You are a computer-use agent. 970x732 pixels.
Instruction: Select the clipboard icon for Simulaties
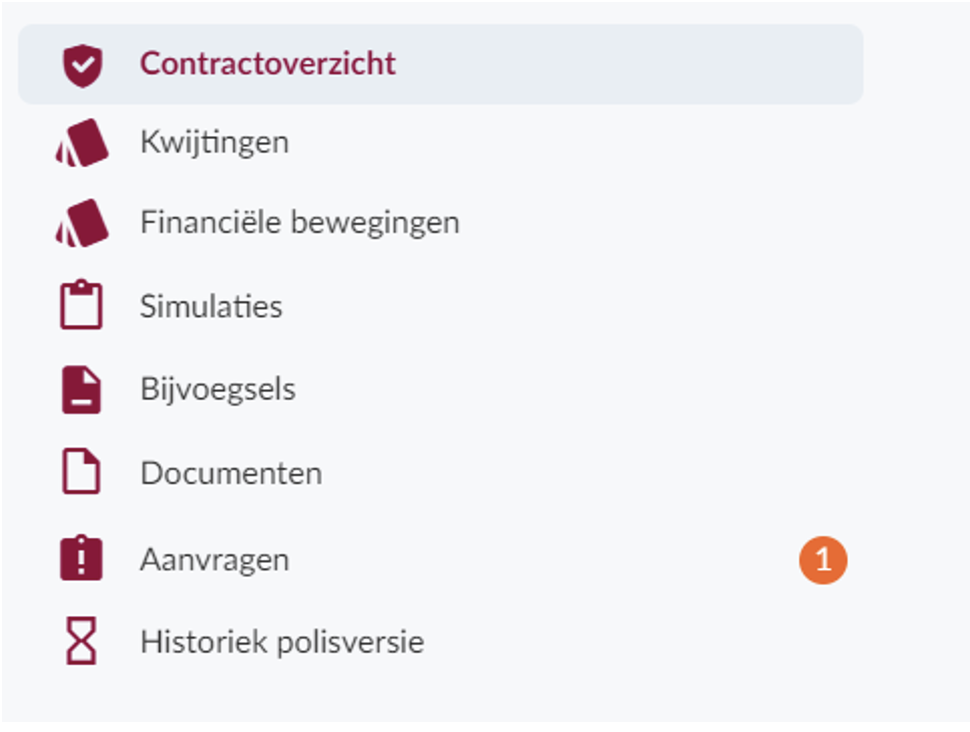pyautogui.click(x=81, y=305)
